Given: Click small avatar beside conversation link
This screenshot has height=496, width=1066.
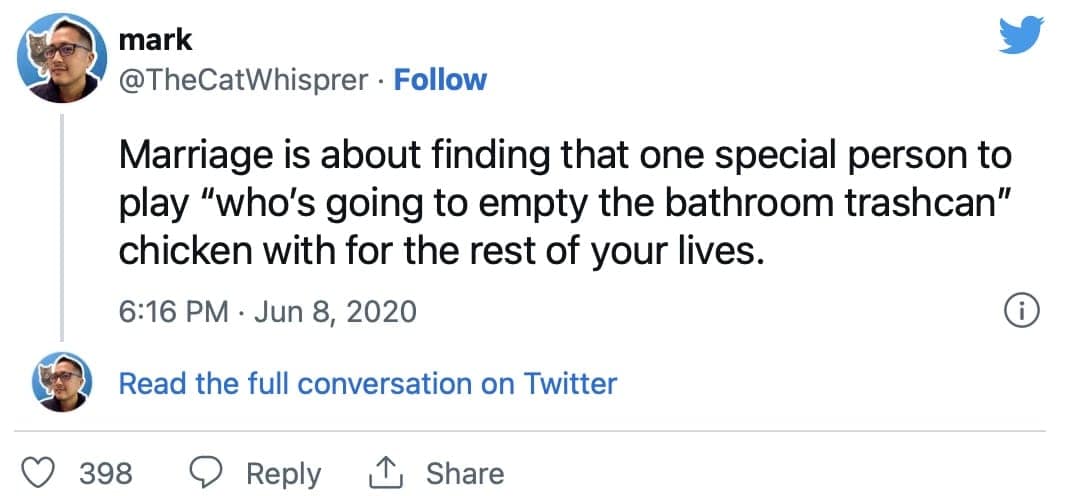Looking at the screenshot, I should click(62, 382).
